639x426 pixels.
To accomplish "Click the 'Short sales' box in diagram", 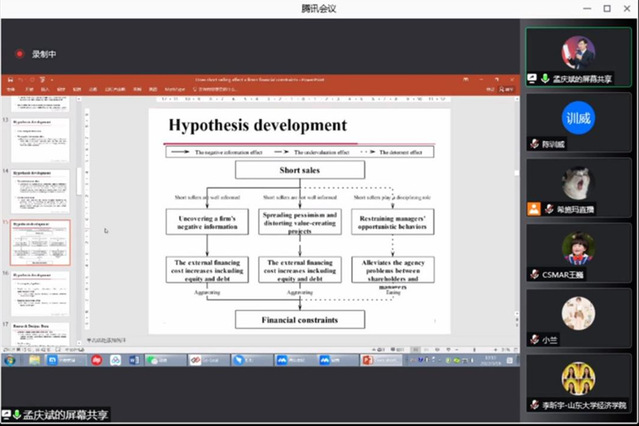I will coord(299,170).
